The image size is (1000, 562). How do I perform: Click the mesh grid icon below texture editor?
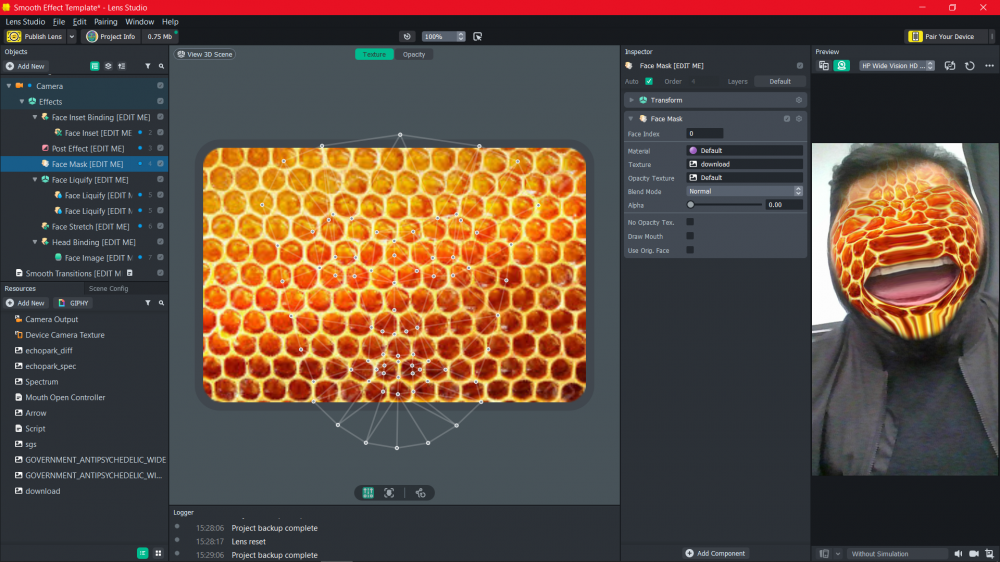pos(368,493)
